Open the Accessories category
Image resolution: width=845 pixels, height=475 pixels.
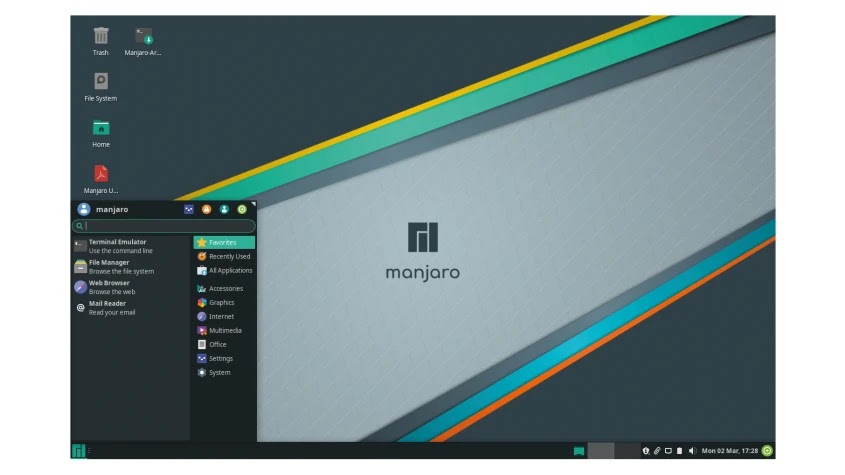coord(224,288)
